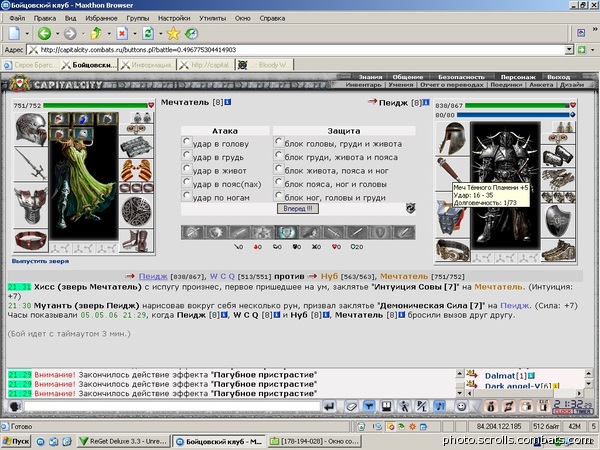Click Мечтатель's chest armor slot
The image size is (600, 450).
pyautogui.click(x=31, y=205)
